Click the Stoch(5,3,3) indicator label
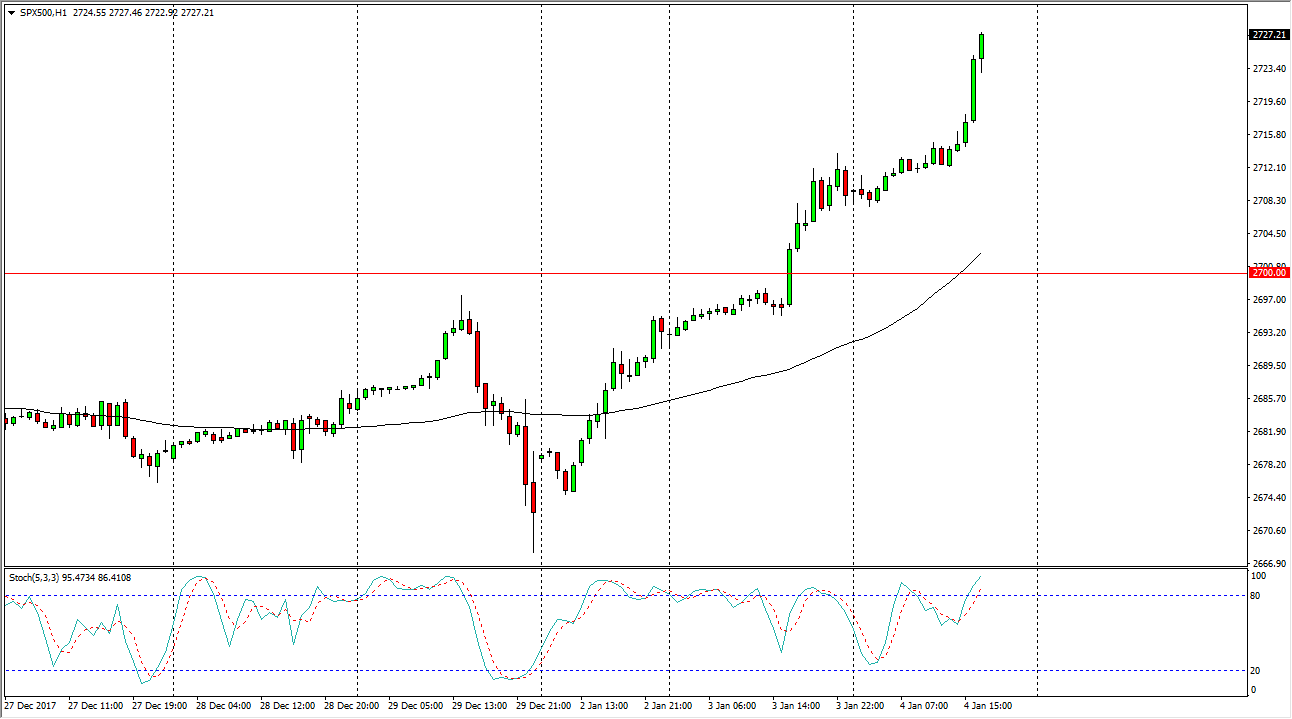Image resolution: width=1292 pixels, height=719 pixels. pos(37,577)
